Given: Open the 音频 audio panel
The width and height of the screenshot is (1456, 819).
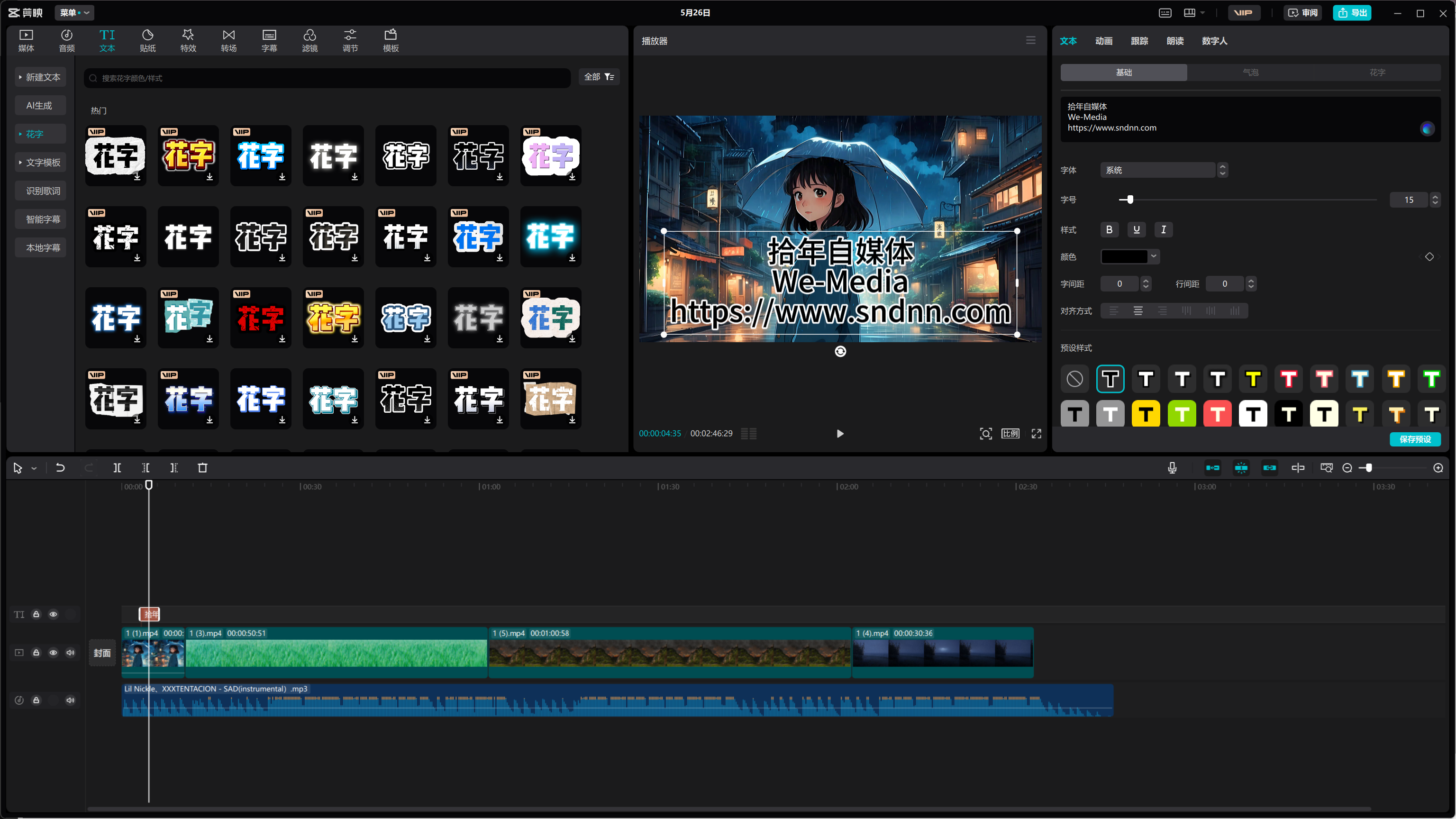Looking at the screenshot, I should [x=67, y=41].
